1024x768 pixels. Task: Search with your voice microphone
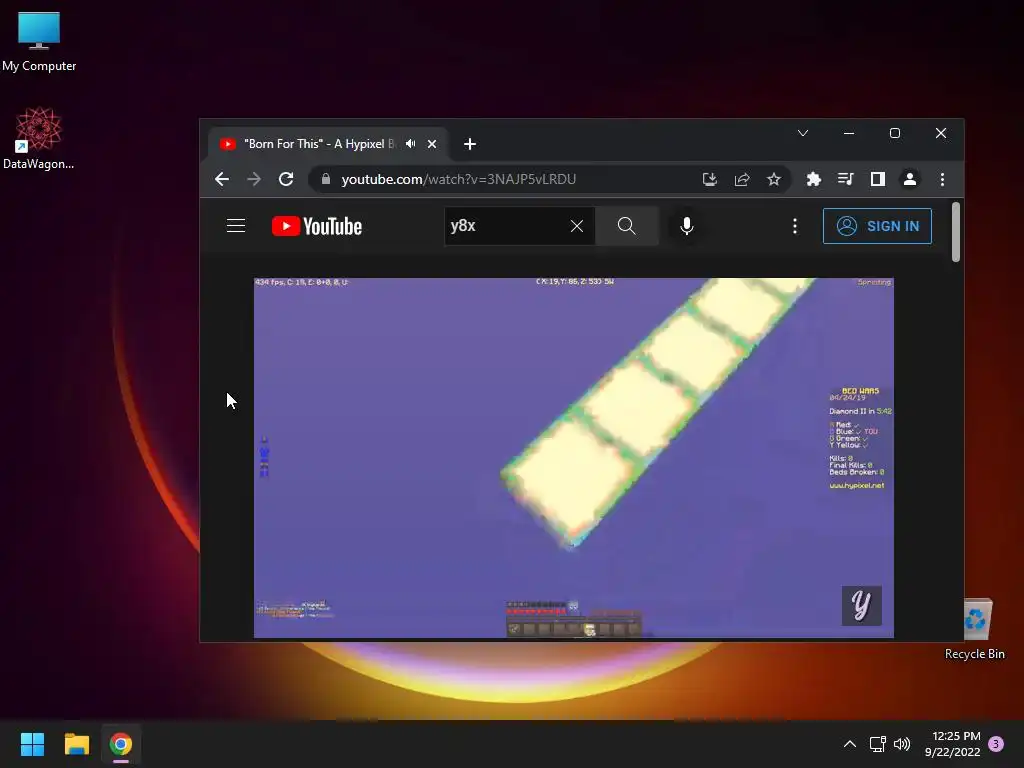point(686,226)
